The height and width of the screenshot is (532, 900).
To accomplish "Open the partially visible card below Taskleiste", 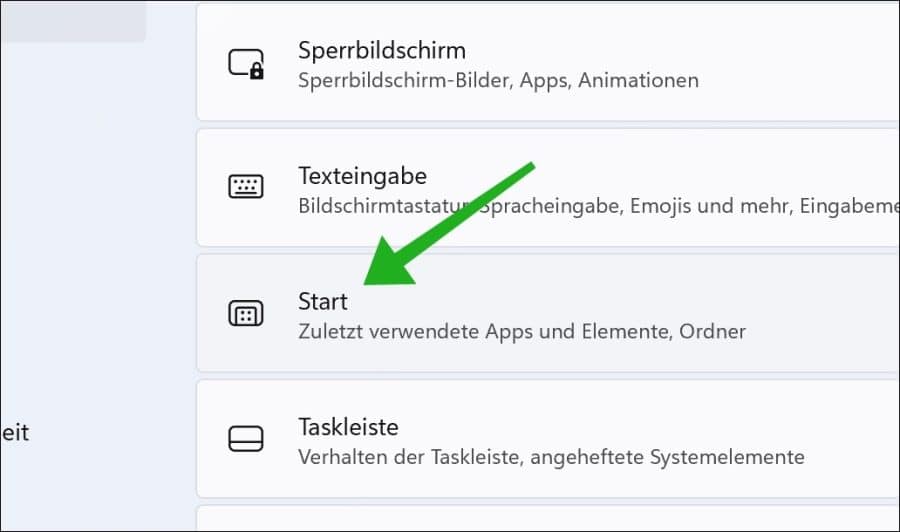I will pos(548,518).
